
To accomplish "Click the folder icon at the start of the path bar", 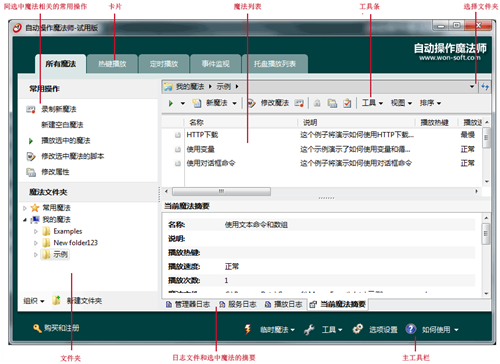I will click(168, 87).
